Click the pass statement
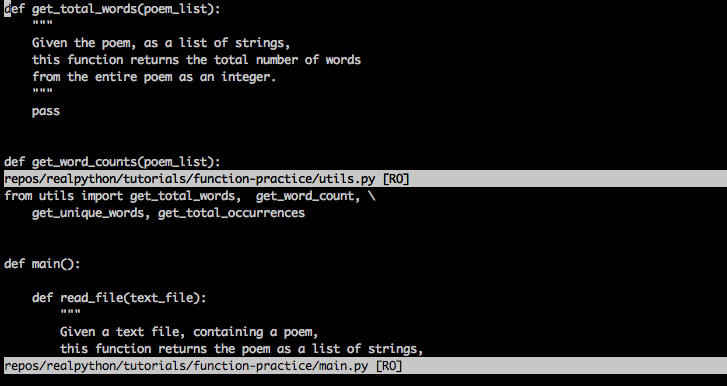The height and width of the screenshot is (386, 727). tap(46, 112)
